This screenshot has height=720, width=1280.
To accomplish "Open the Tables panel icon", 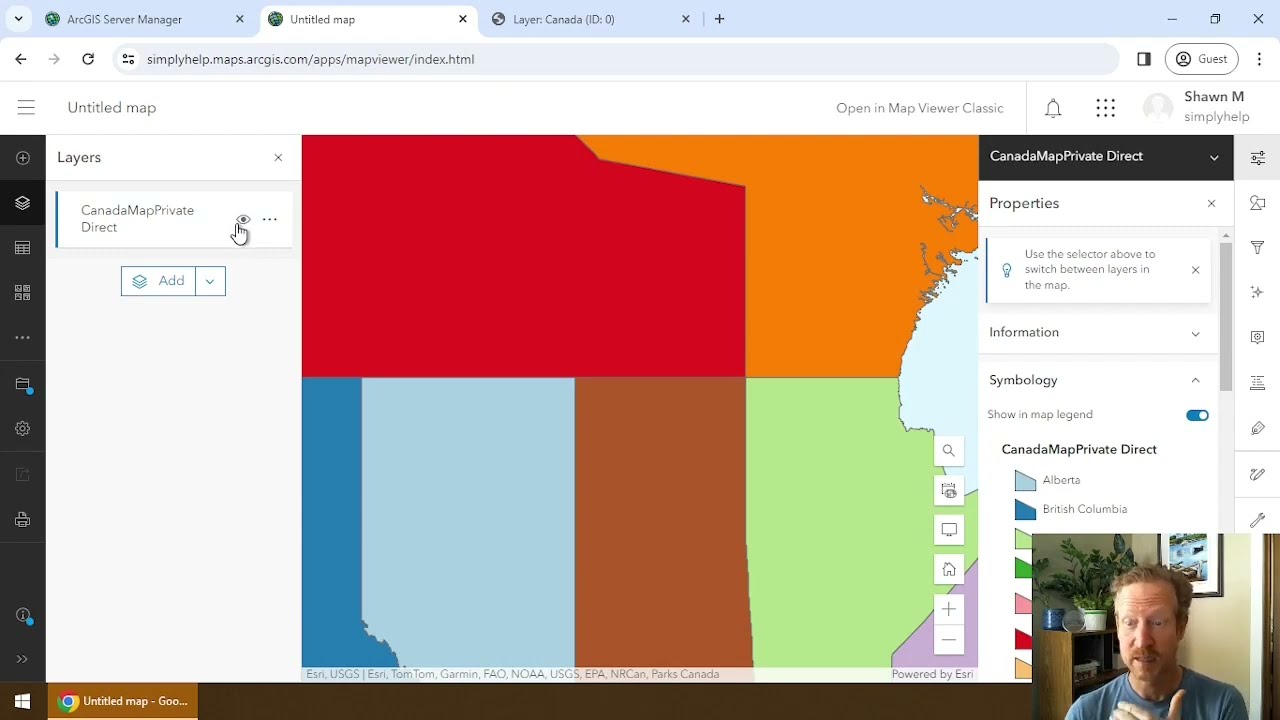I will (x=22, y=248).
